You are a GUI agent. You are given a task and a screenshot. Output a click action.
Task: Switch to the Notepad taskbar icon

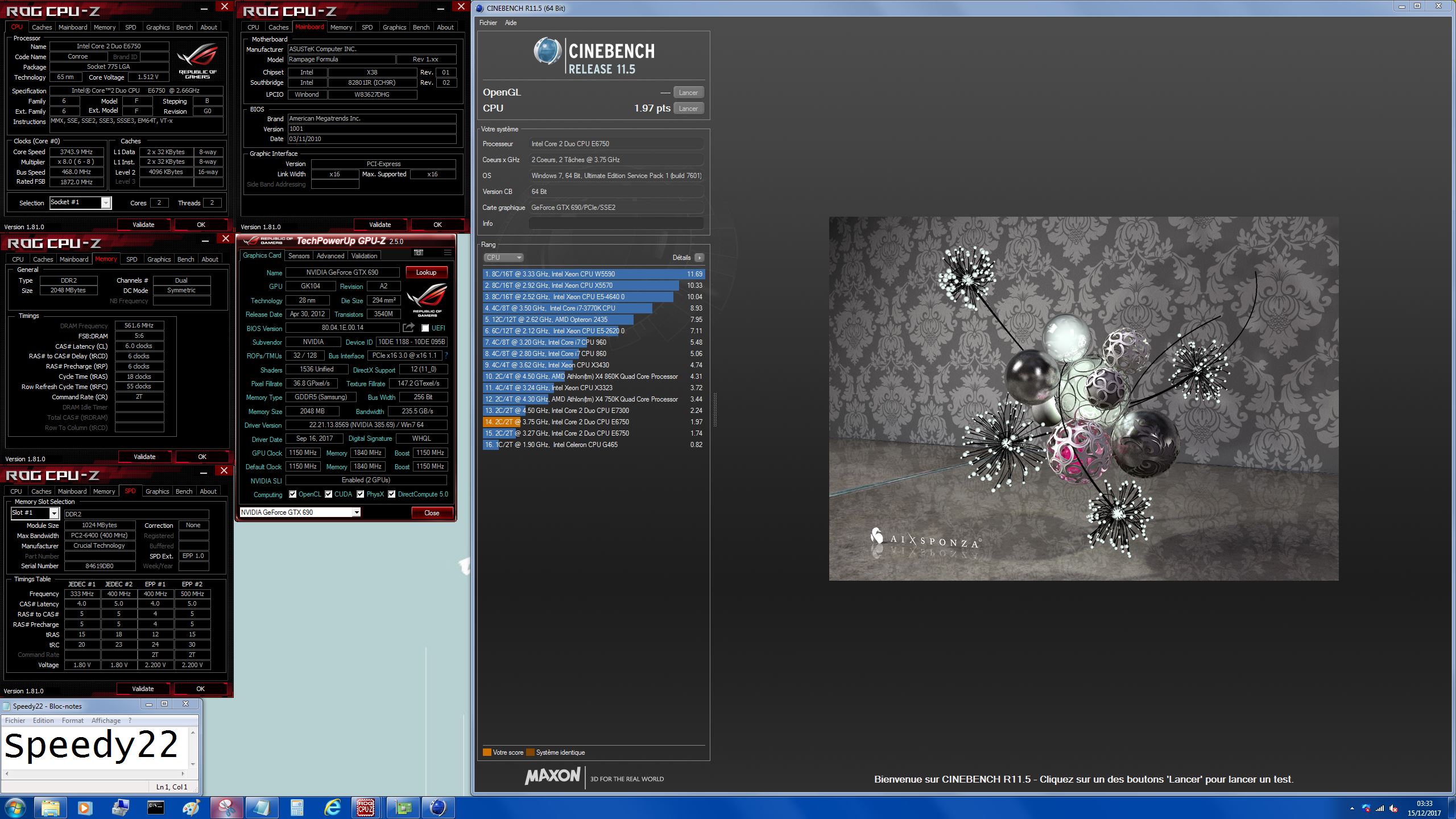tap(262, 808)
